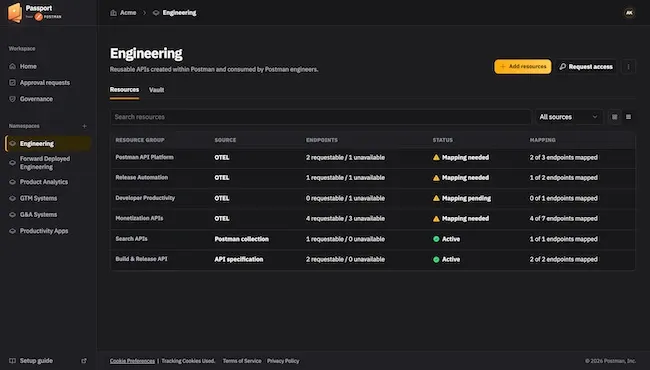650x370 pixels.
Task: Click the Engineering namespace icon in sidebar
Action: (12, 143)
